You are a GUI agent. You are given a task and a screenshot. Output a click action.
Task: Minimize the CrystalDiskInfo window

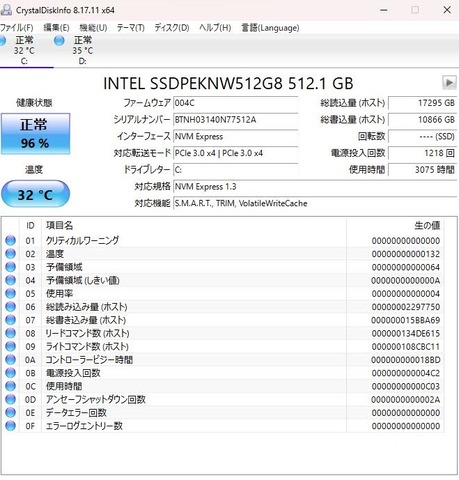pyautogui.click(x=384, y=10)
